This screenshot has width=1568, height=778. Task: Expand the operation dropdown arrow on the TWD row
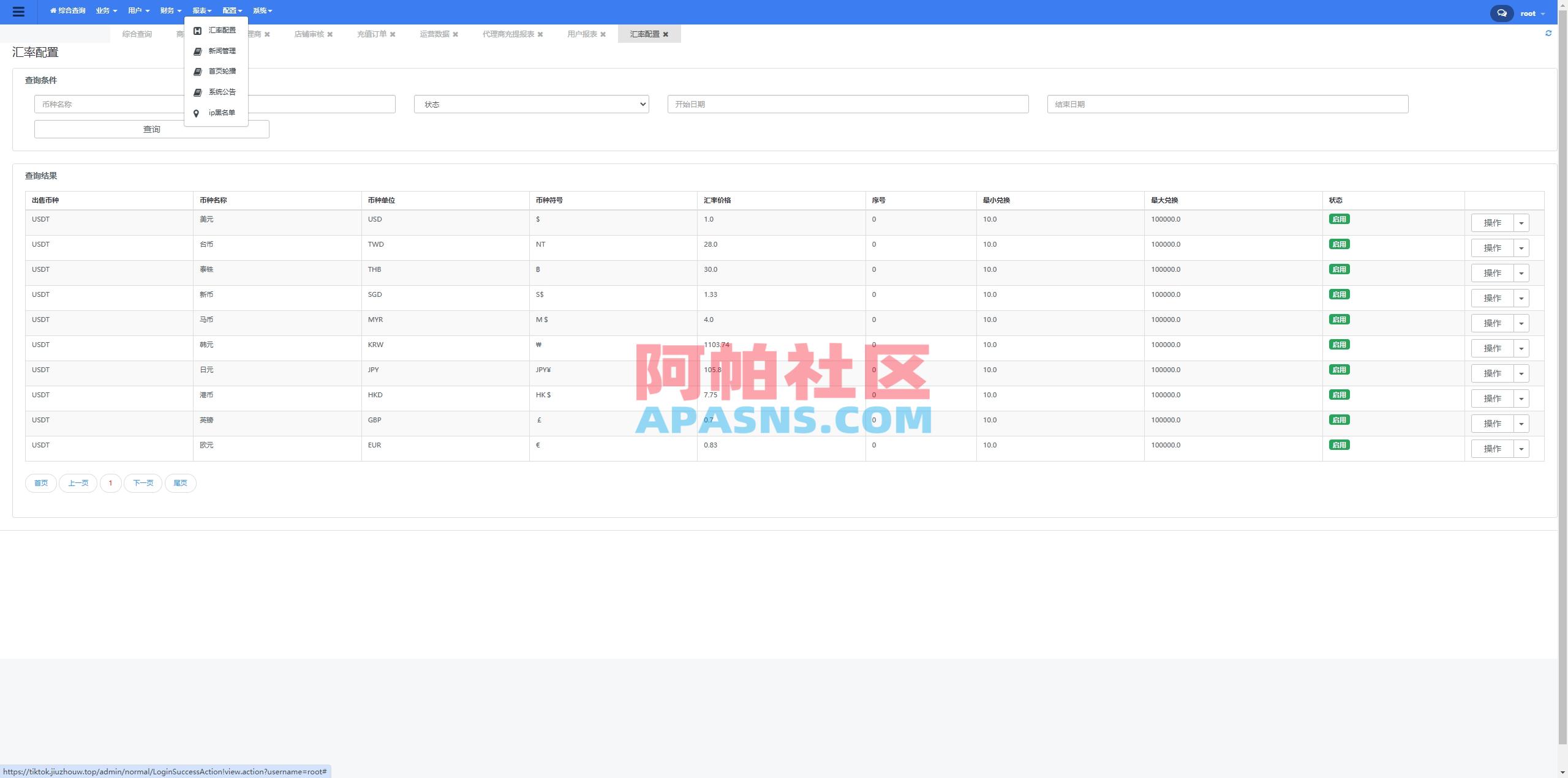[x=1521, y=248]
